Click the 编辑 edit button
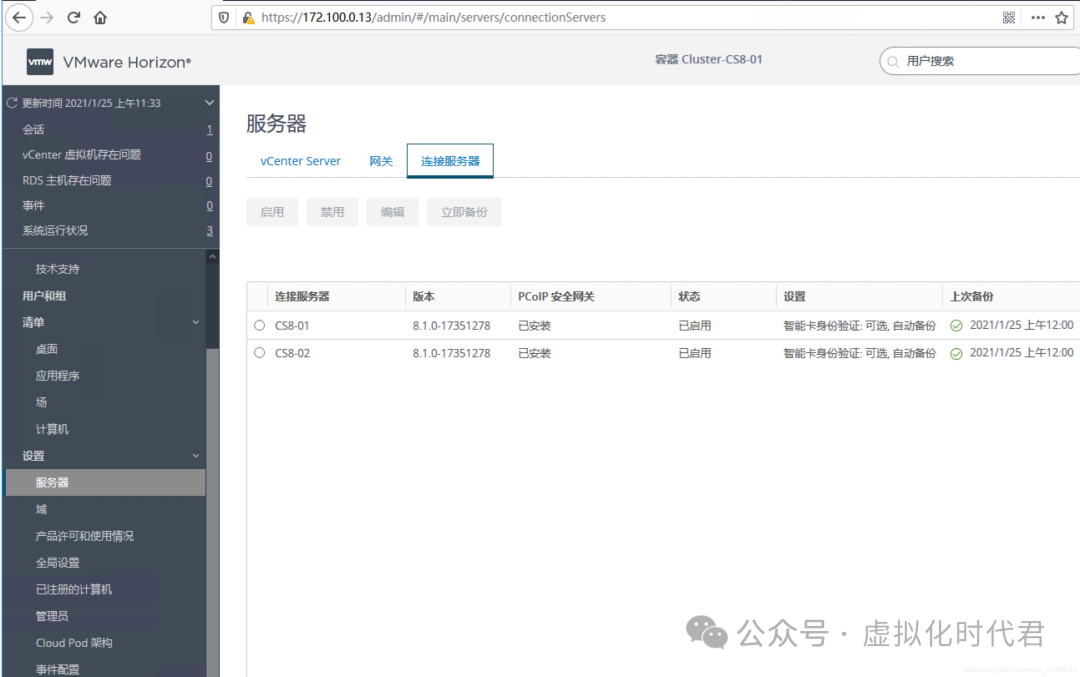1080x677 pixels. (x=393, y=212)
